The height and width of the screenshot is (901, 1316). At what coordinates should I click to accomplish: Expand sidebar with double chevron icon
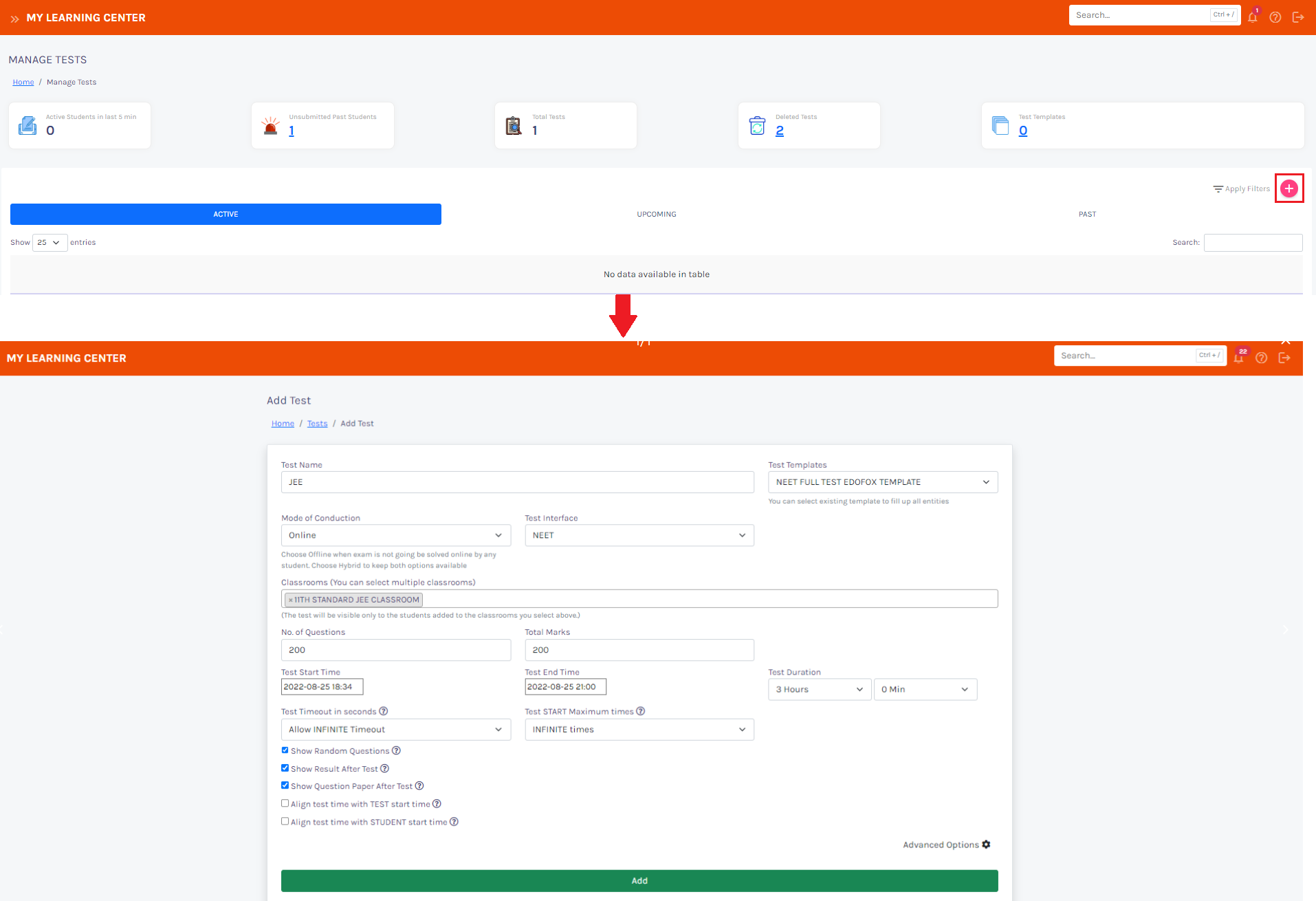click(x=14, y=19)
